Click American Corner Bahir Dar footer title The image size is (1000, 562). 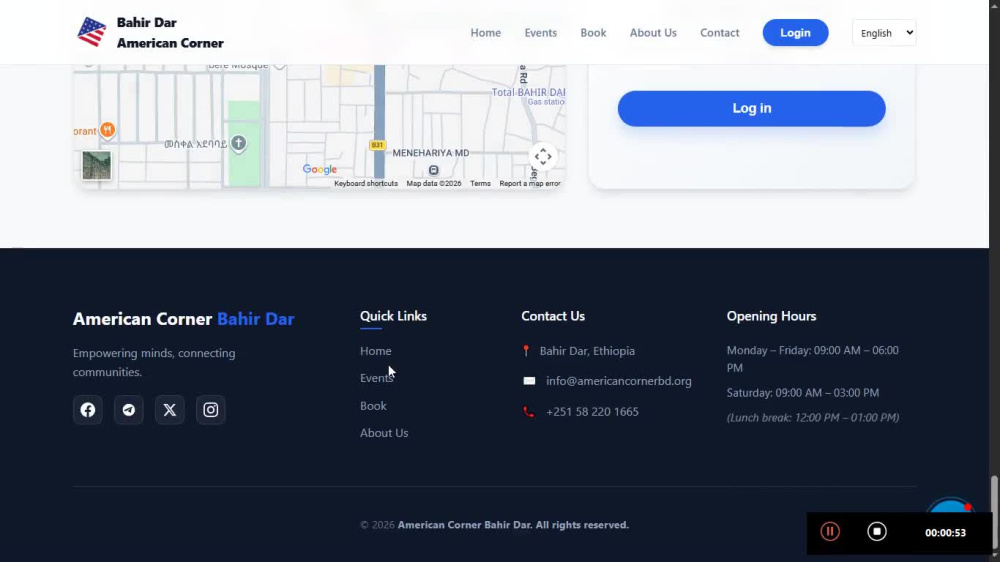(184, 318)
